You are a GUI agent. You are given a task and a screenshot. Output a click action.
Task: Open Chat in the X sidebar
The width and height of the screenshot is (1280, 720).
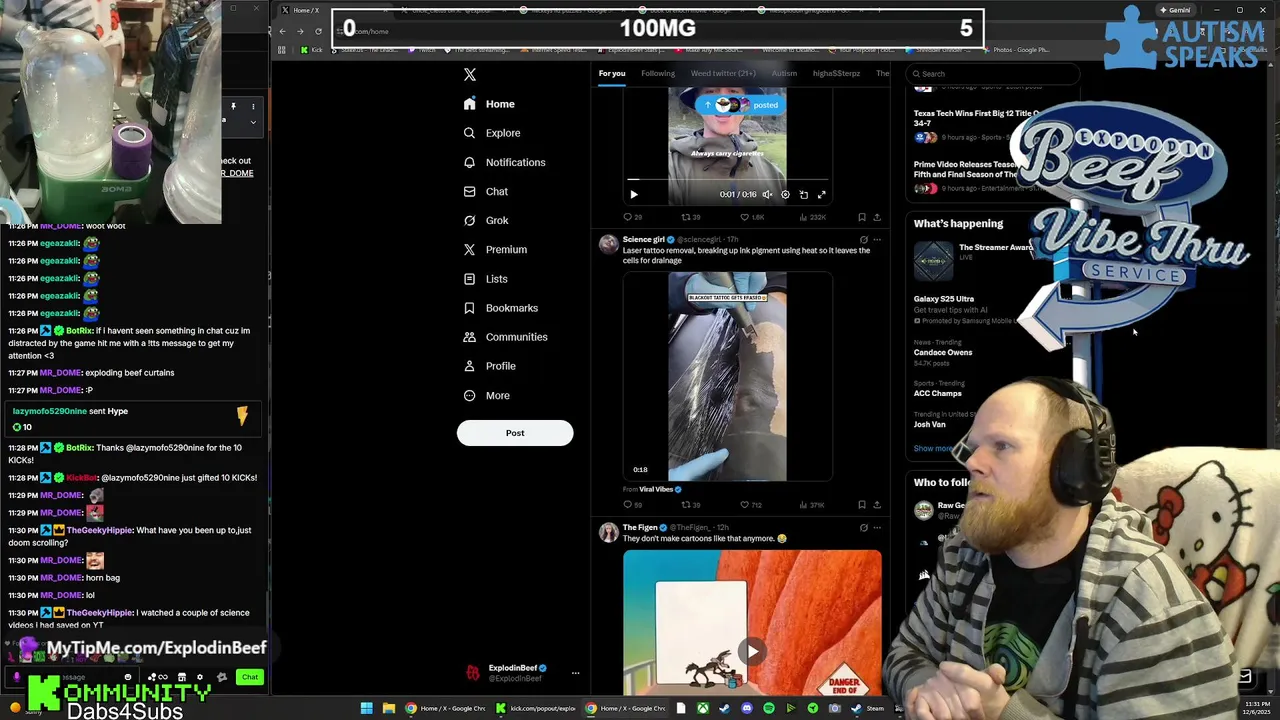(x=486, y=191)
